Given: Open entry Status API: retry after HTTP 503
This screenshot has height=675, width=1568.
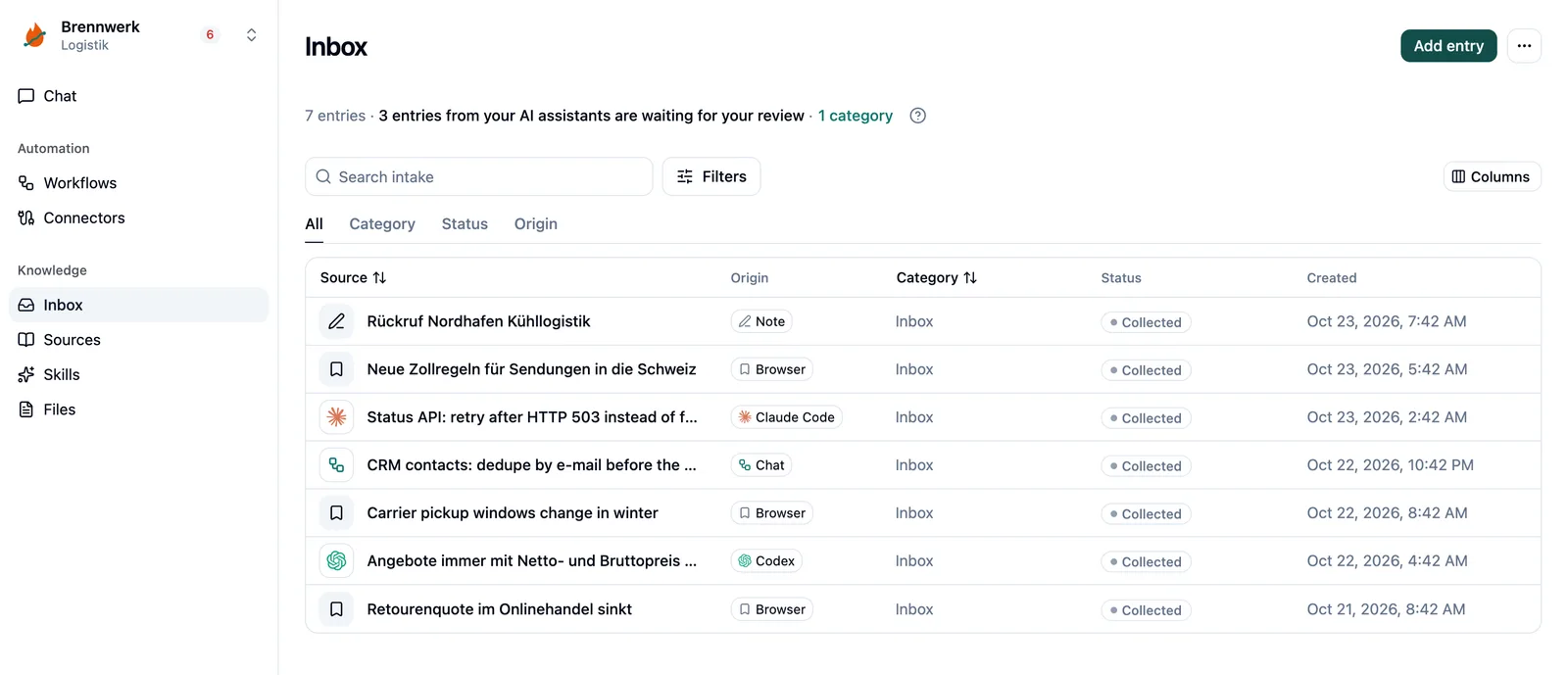Looking at the screenshot, I should click(532, 417).
